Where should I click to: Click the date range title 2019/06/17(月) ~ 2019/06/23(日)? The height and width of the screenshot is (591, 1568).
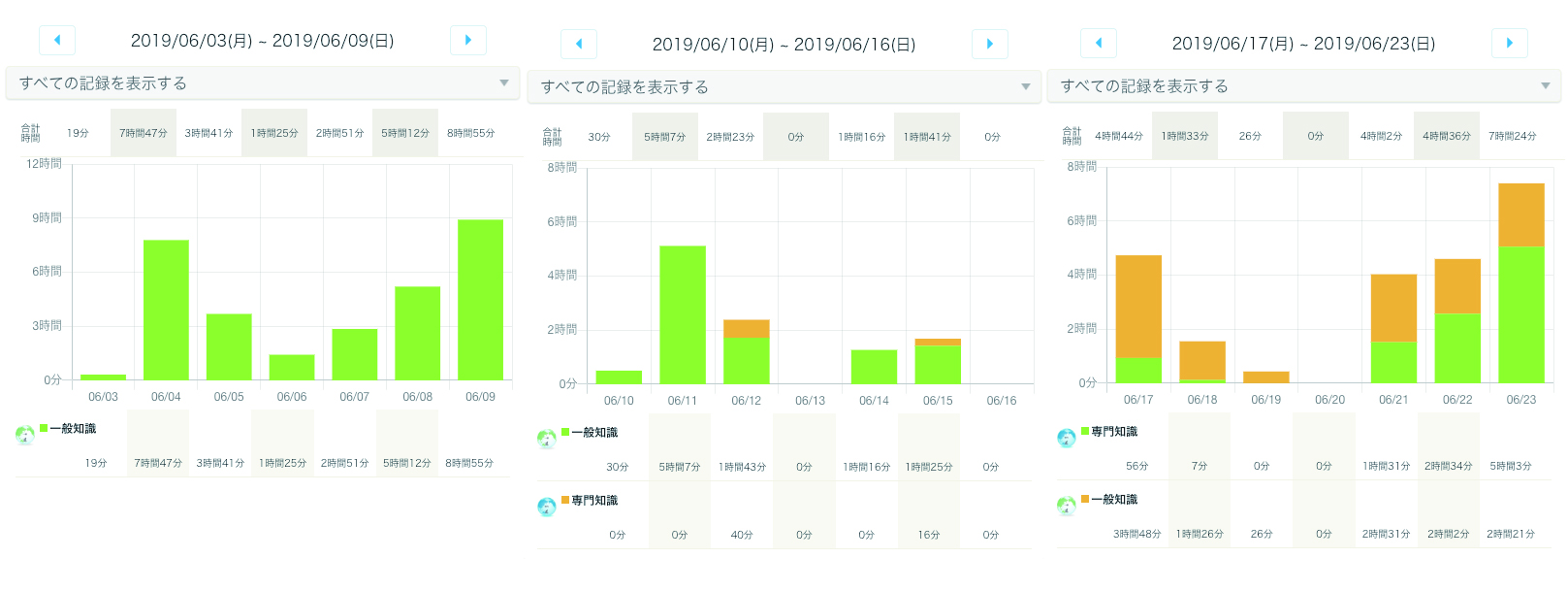(1304, 44)
